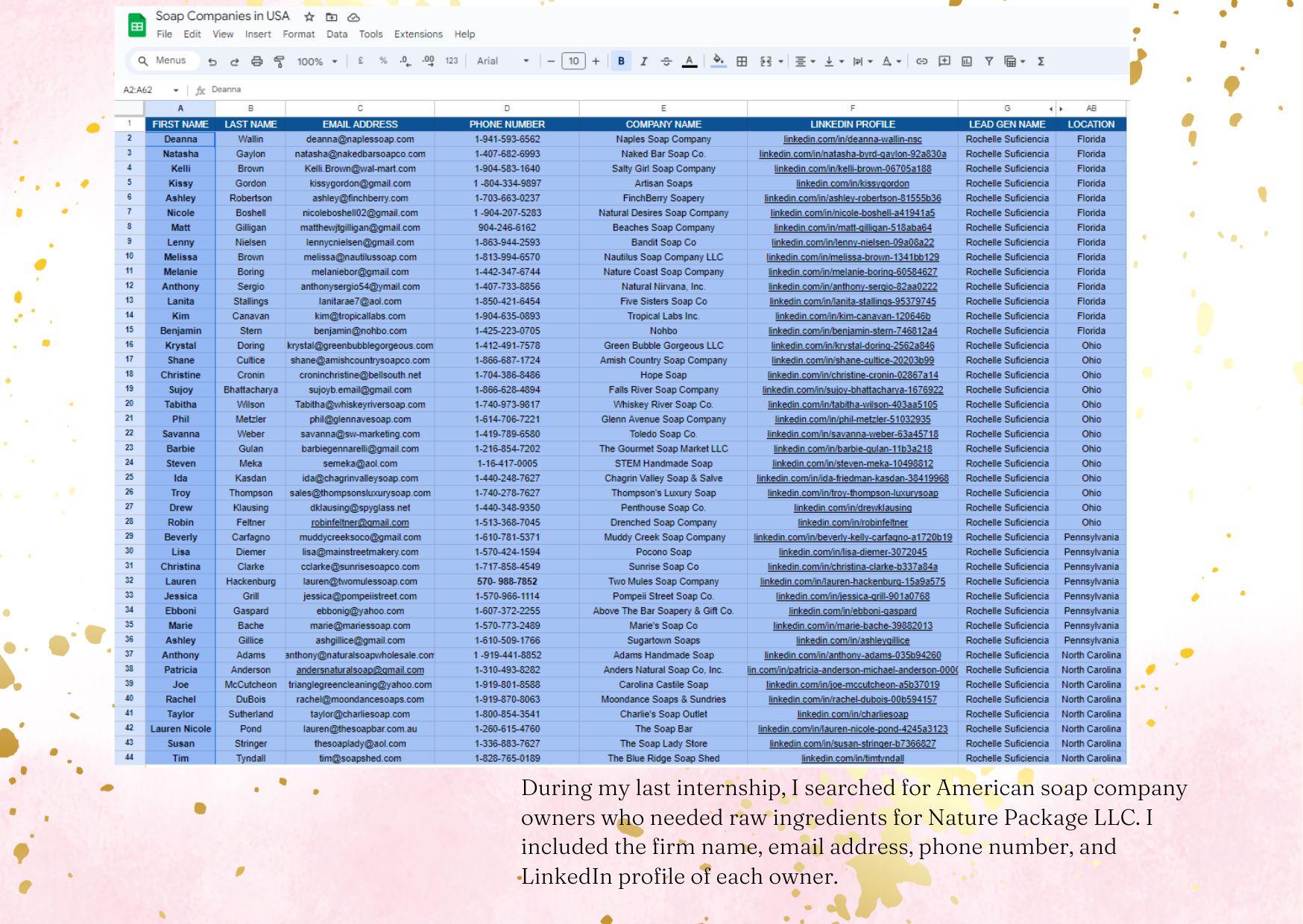1303x924 pixels.
Task: Decrease decimal places
Action: point(405,61)
